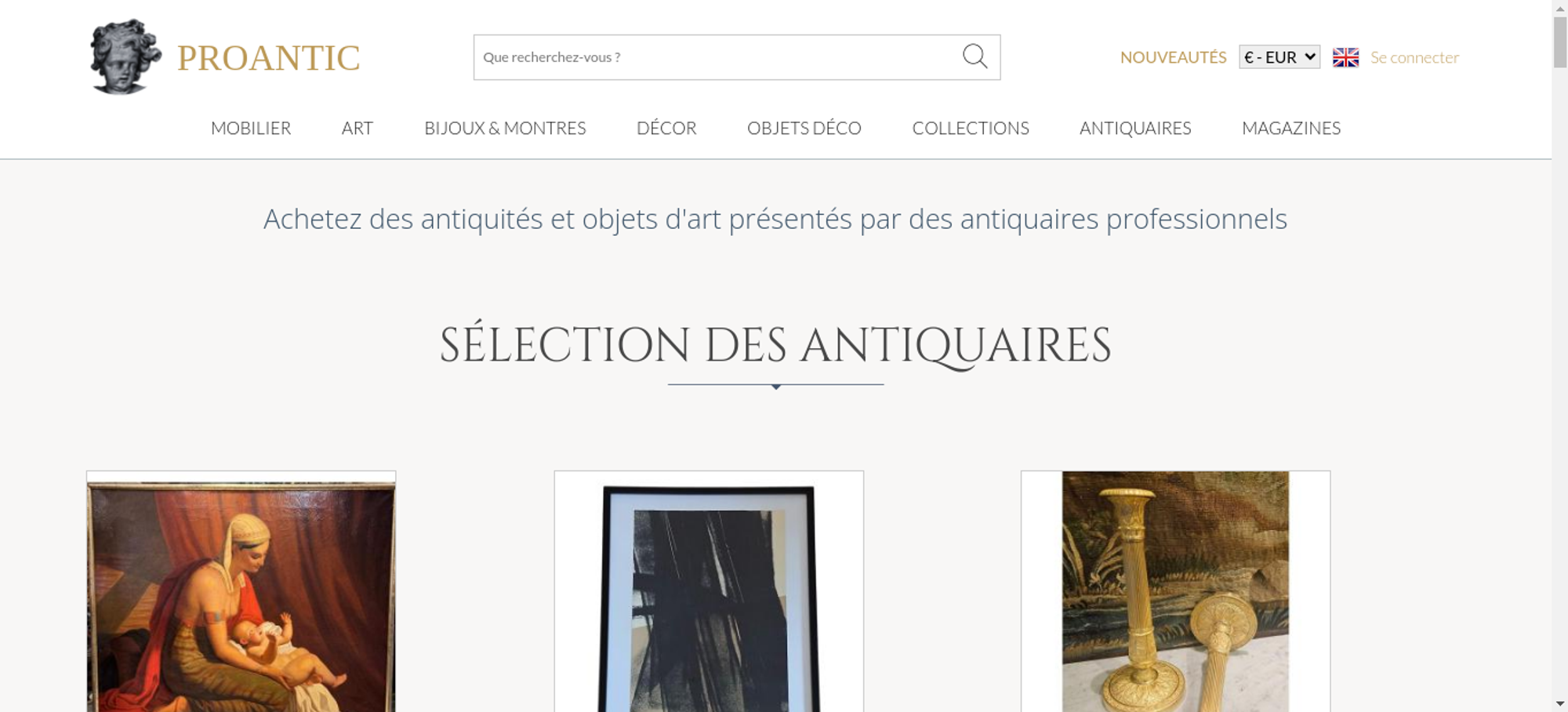Click the Proantic cherub head logo
The height and width of the screenshot is (712, 1568).
tap(125, 57)
